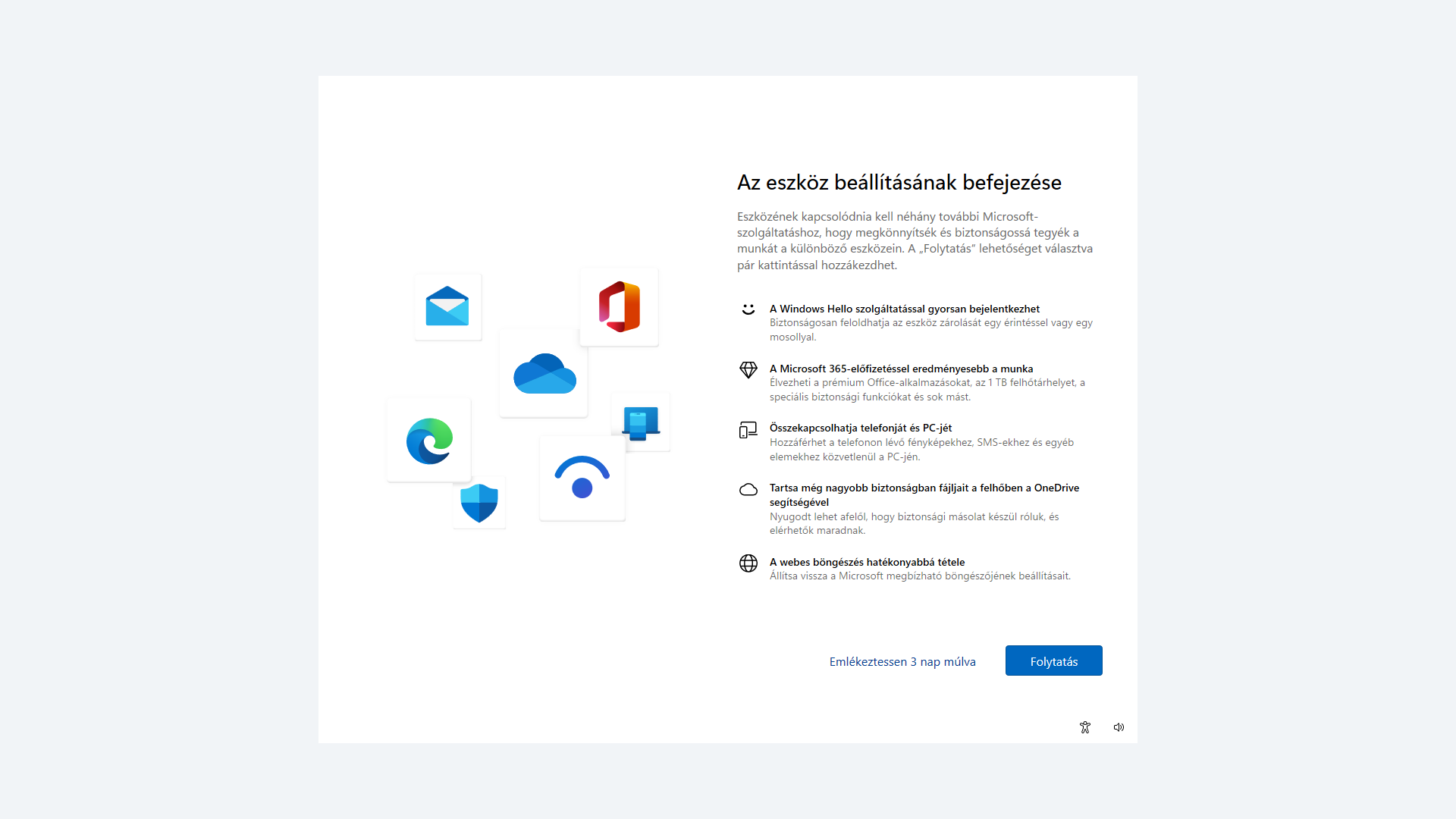Click the Folytatás button

(x=1054, y=661)
